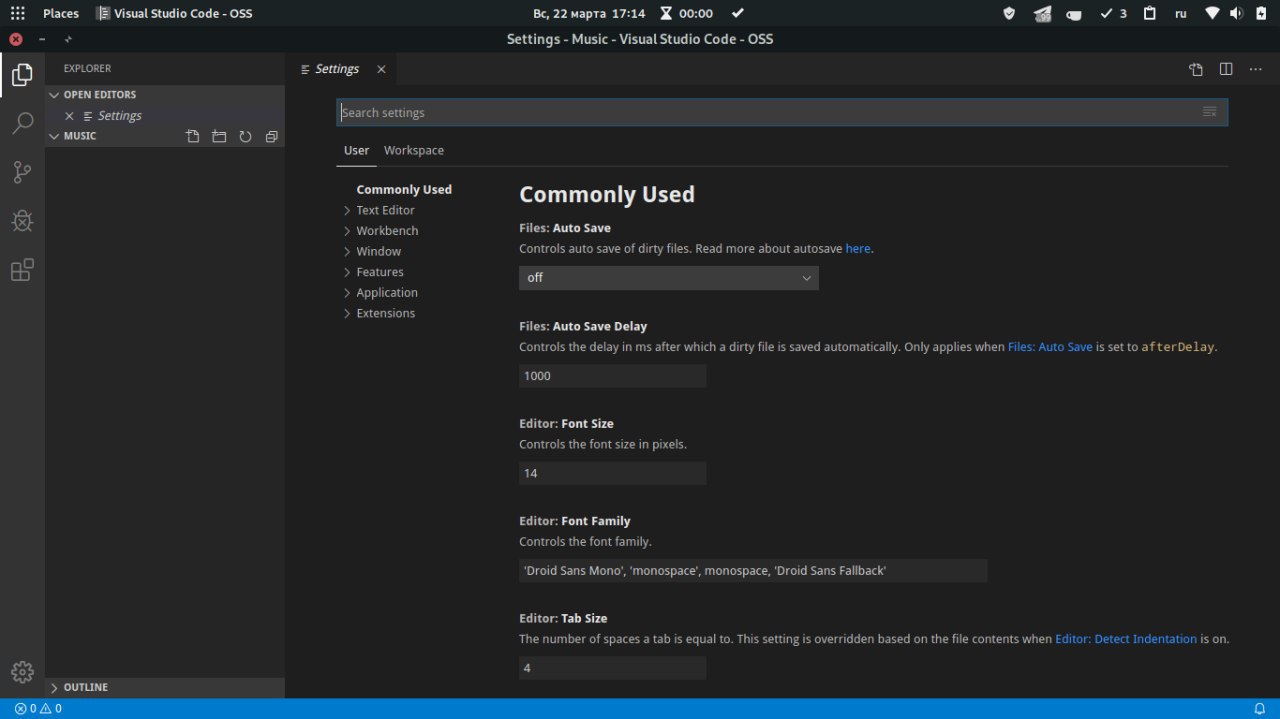
Task: Click the Explorer panel title
Action: coord(87,69)
